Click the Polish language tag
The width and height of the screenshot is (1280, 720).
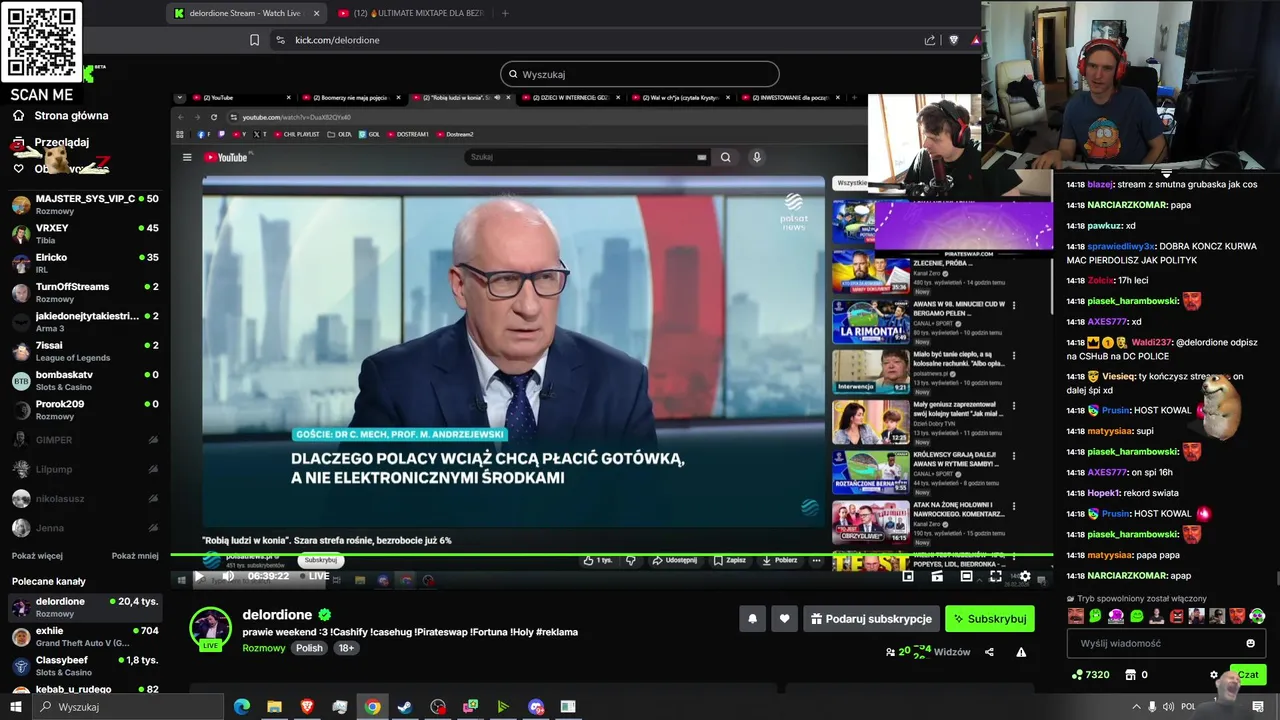click(x=309, y=648)
